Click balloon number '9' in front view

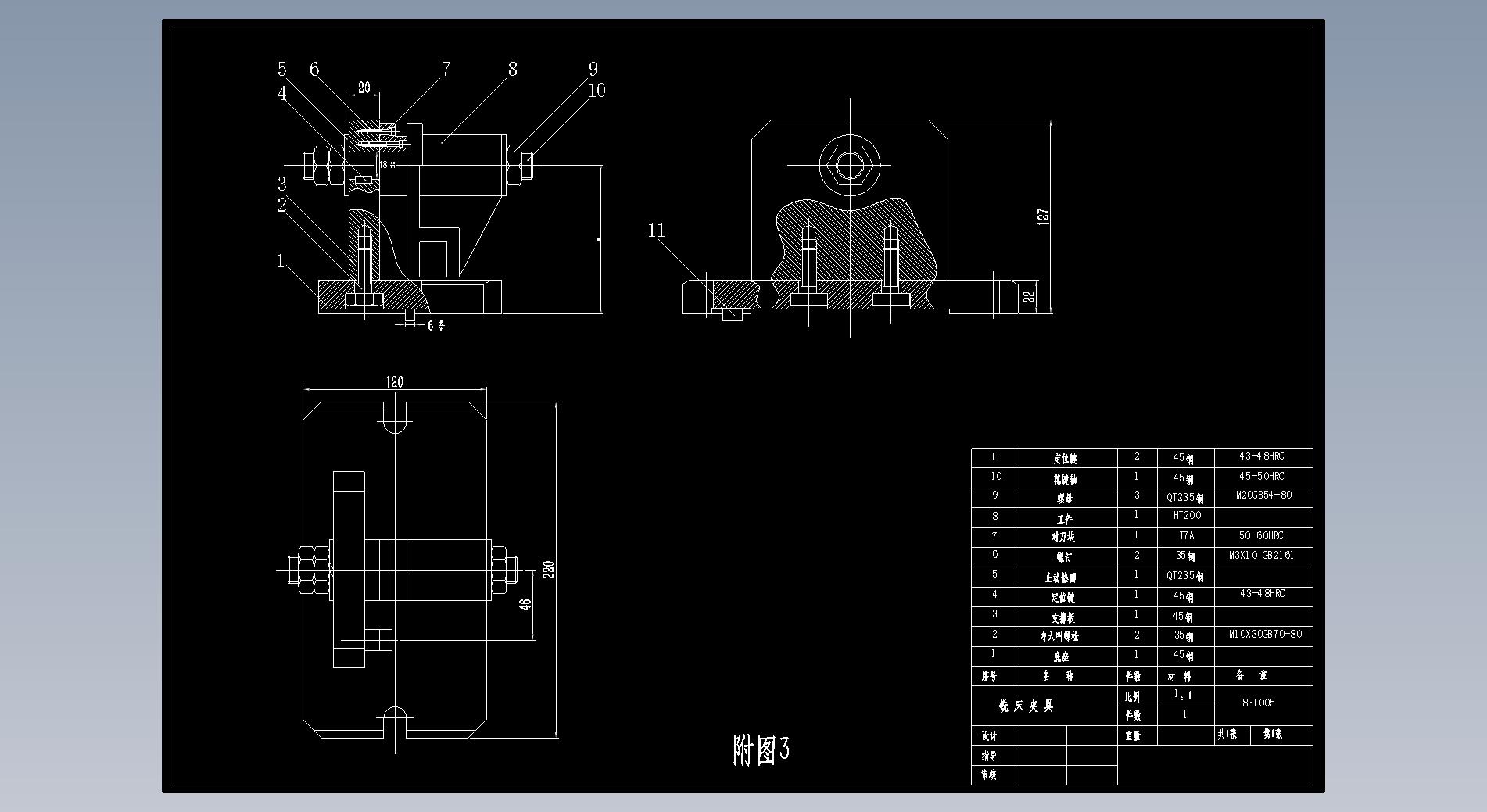(x=593, y=69)
